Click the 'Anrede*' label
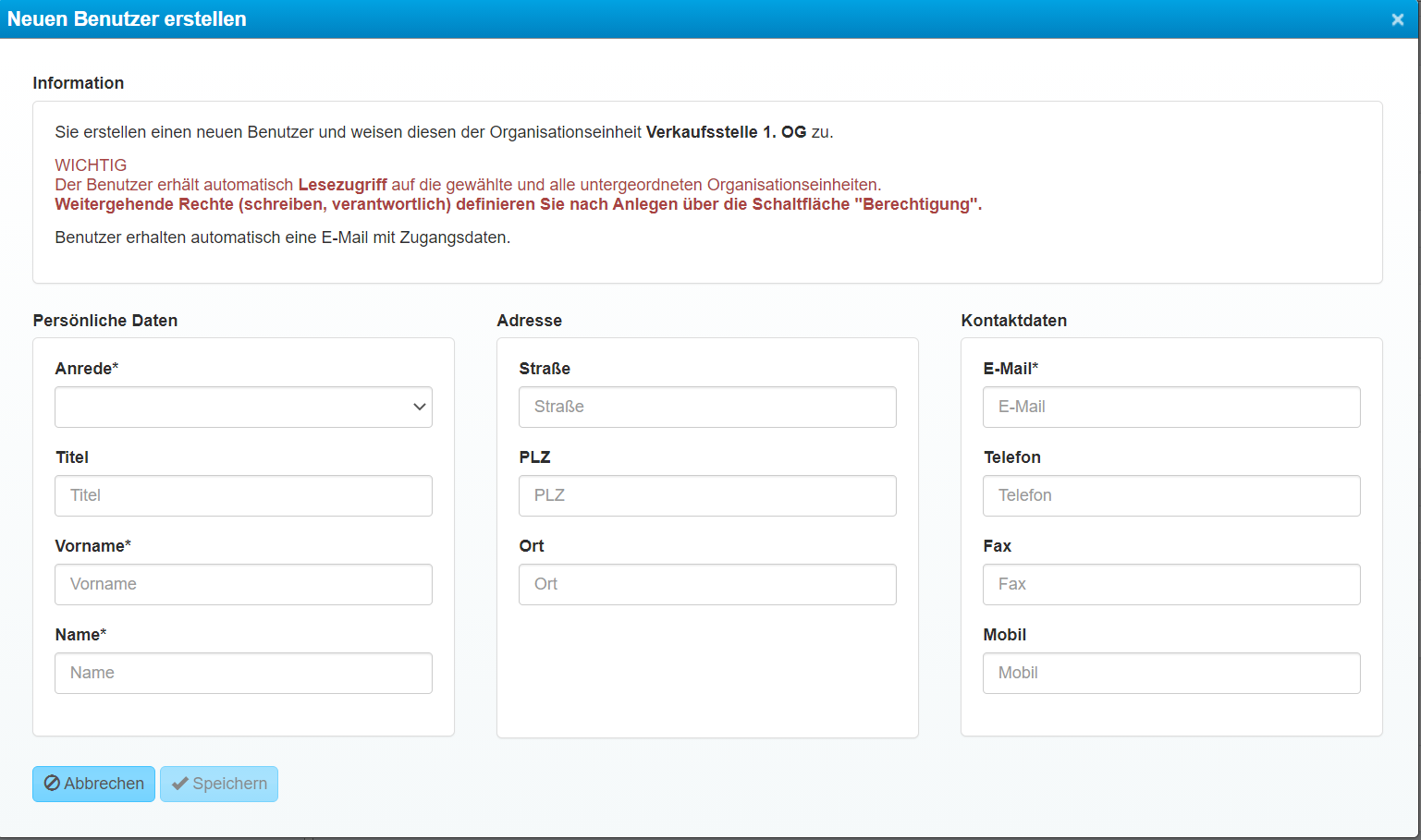This screenshot has height=840, width=1421. click(x=87, y=369)
